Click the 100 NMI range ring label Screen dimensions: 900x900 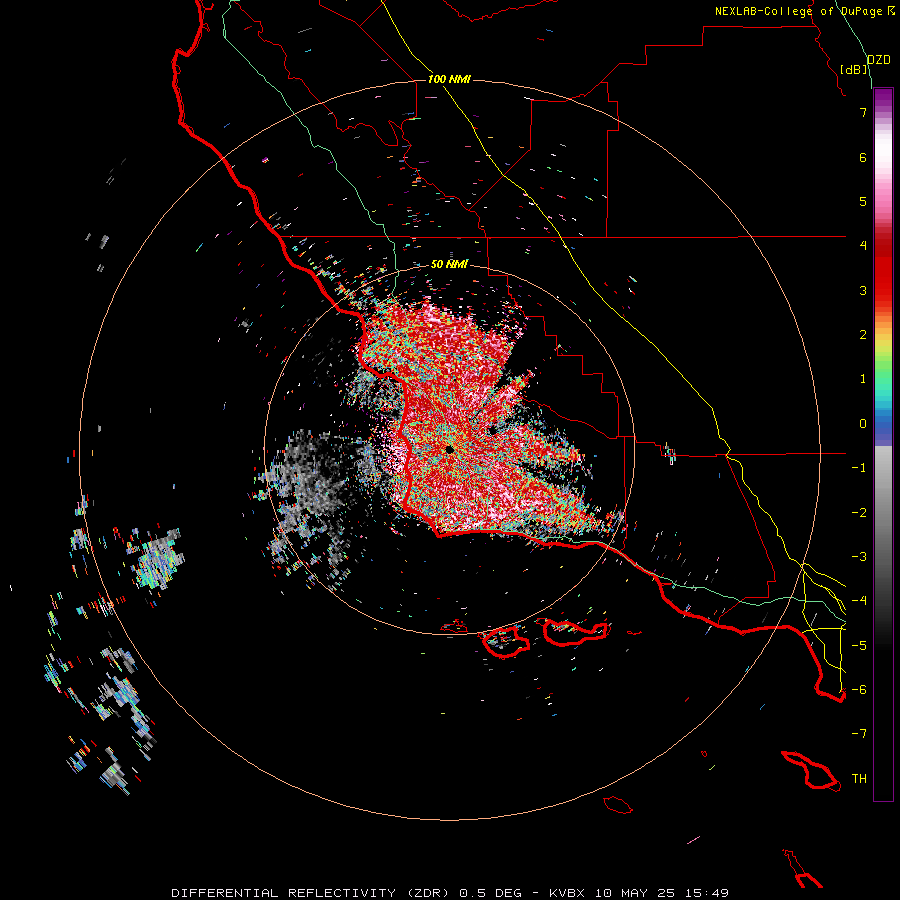(x=449, y=79)
